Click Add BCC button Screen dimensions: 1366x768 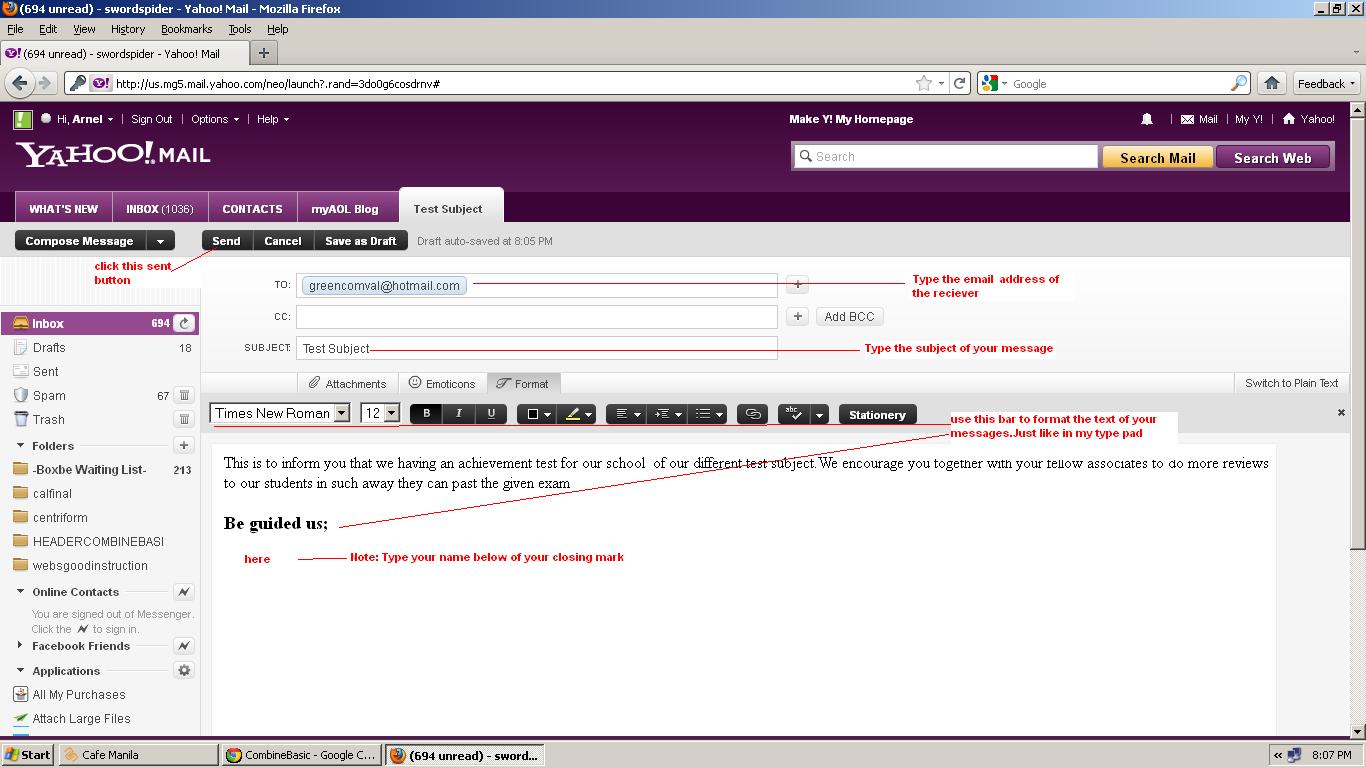pos(849,316)
